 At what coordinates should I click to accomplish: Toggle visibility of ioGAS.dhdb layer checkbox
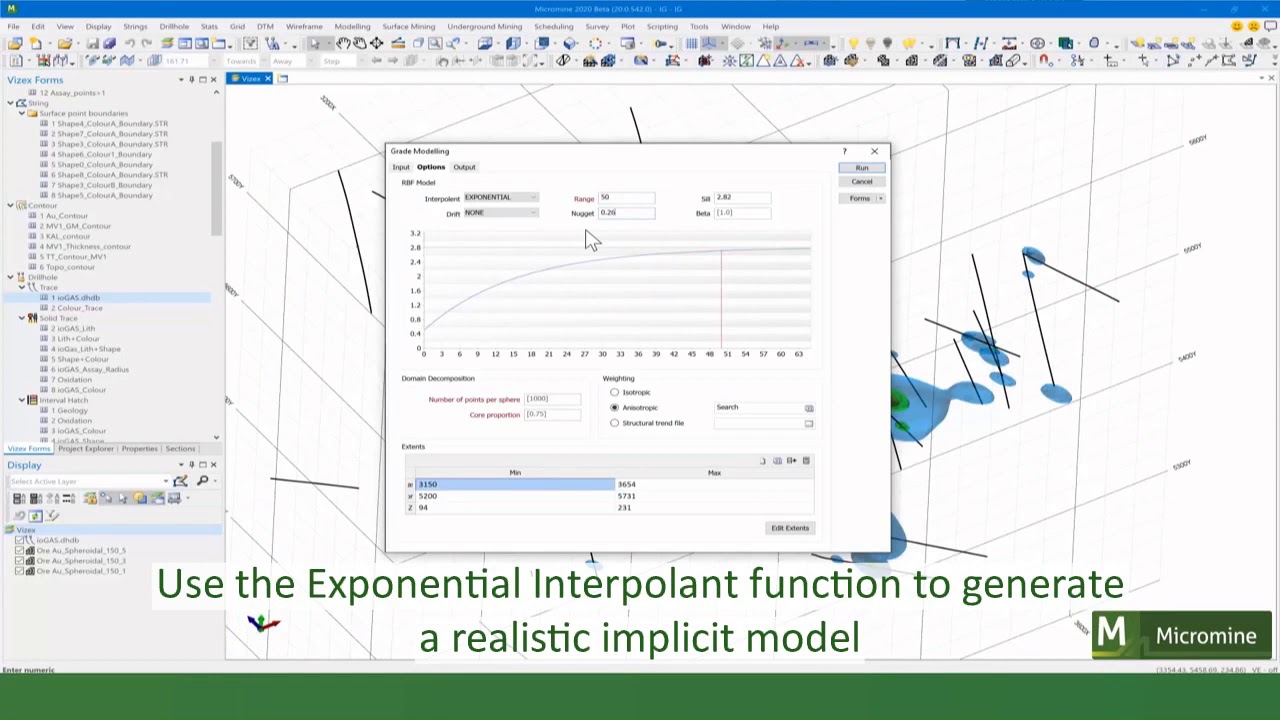19,540
